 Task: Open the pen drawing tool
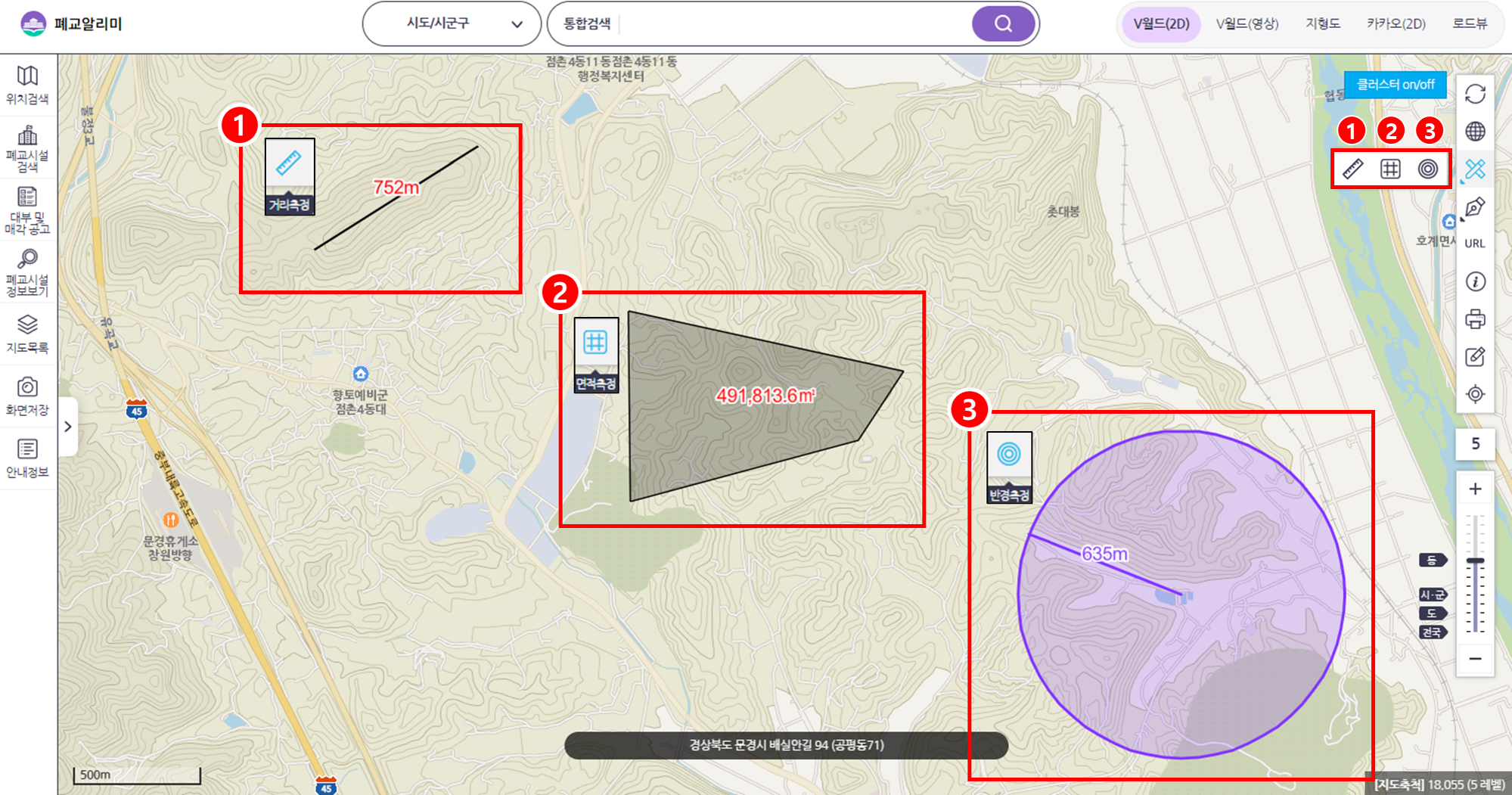1475,207
